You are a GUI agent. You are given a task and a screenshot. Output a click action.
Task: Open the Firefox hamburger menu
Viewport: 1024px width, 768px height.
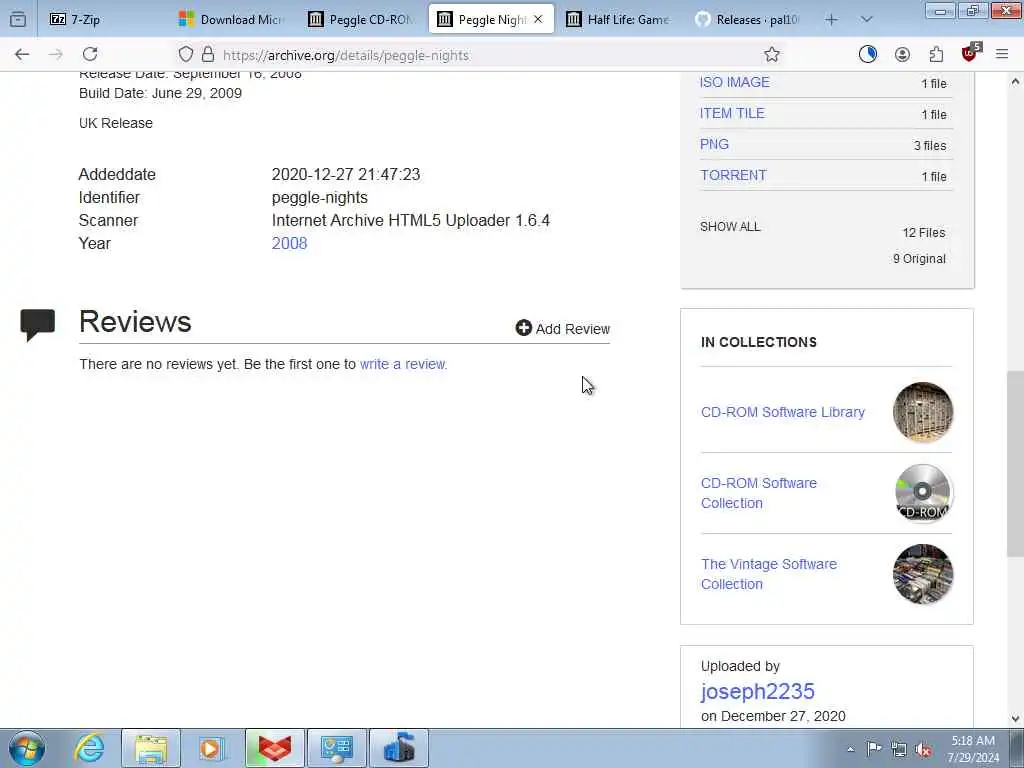pyautogui.click(x=1002, y=55)
